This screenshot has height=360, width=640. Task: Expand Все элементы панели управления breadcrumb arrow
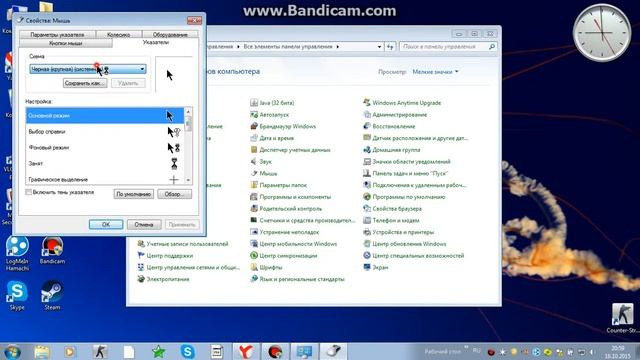(338, 47)
